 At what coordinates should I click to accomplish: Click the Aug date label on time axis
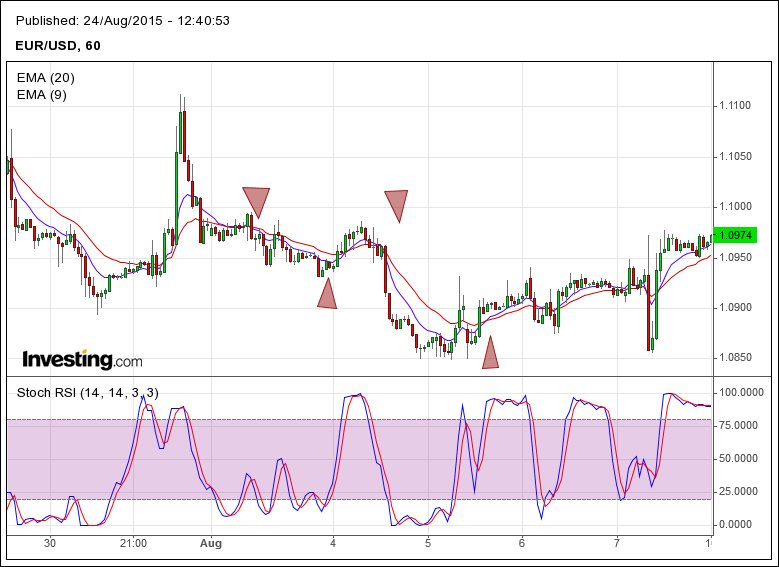(x=210, y=543)
